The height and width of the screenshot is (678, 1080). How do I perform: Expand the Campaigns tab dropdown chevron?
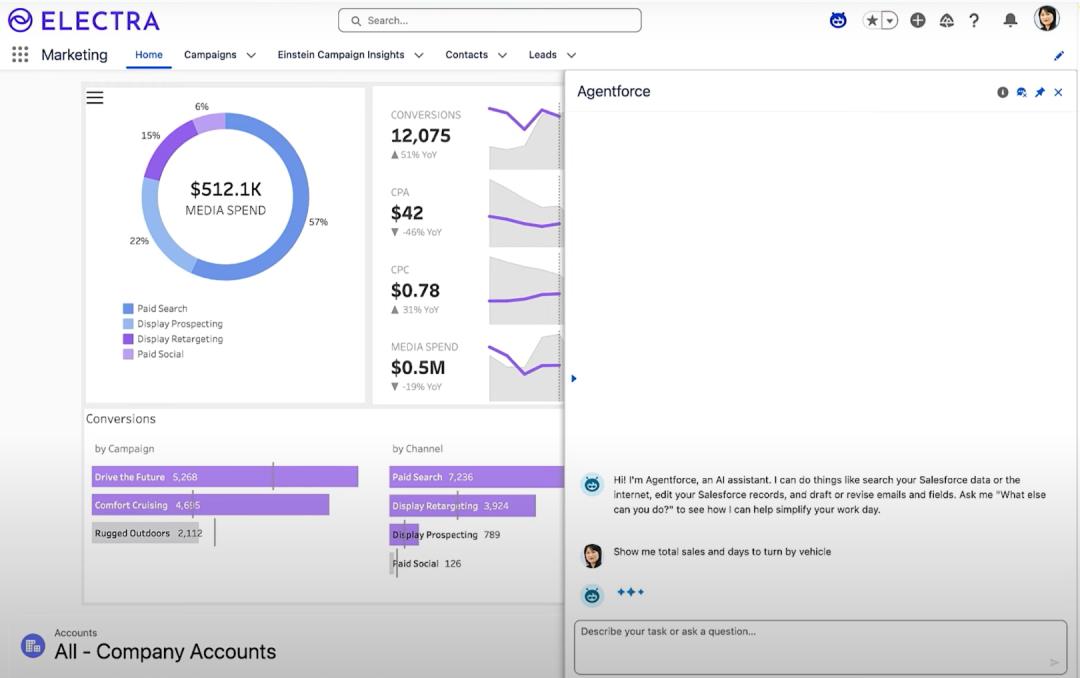point(251,55)
